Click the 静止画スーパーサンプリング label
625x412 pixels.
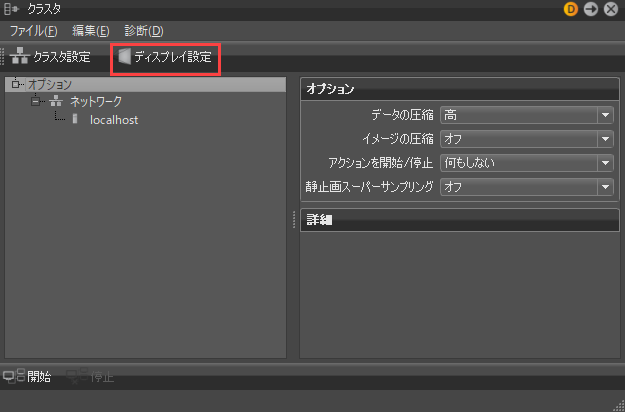click(369, 187)
